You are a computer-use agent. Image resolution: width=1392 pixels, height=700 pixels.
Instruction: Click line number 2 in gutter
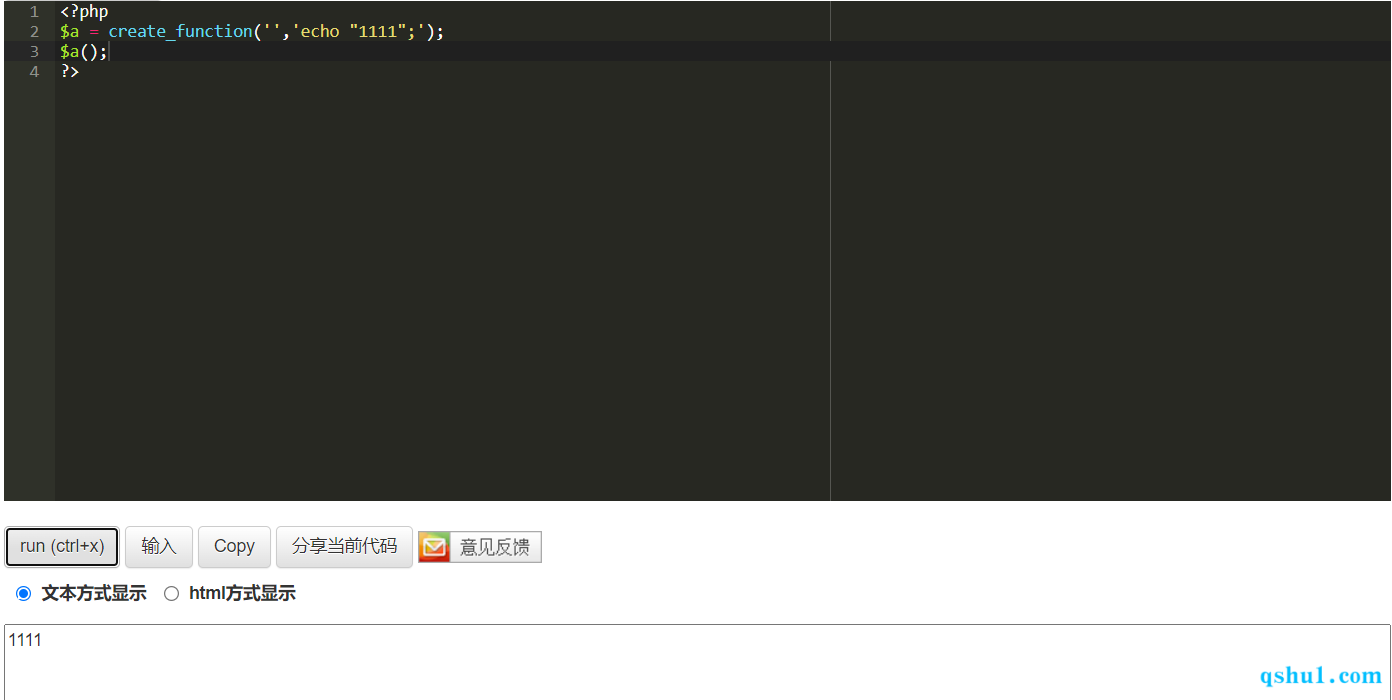click(x=34, y=31)
